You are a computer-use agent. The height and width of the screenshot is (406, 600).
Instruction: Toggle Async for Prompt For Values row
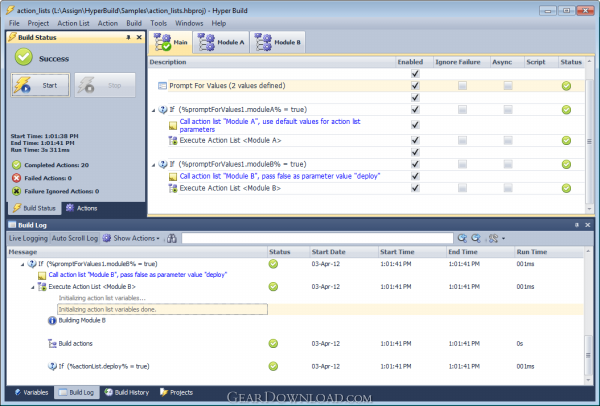[x=508, y=86]
